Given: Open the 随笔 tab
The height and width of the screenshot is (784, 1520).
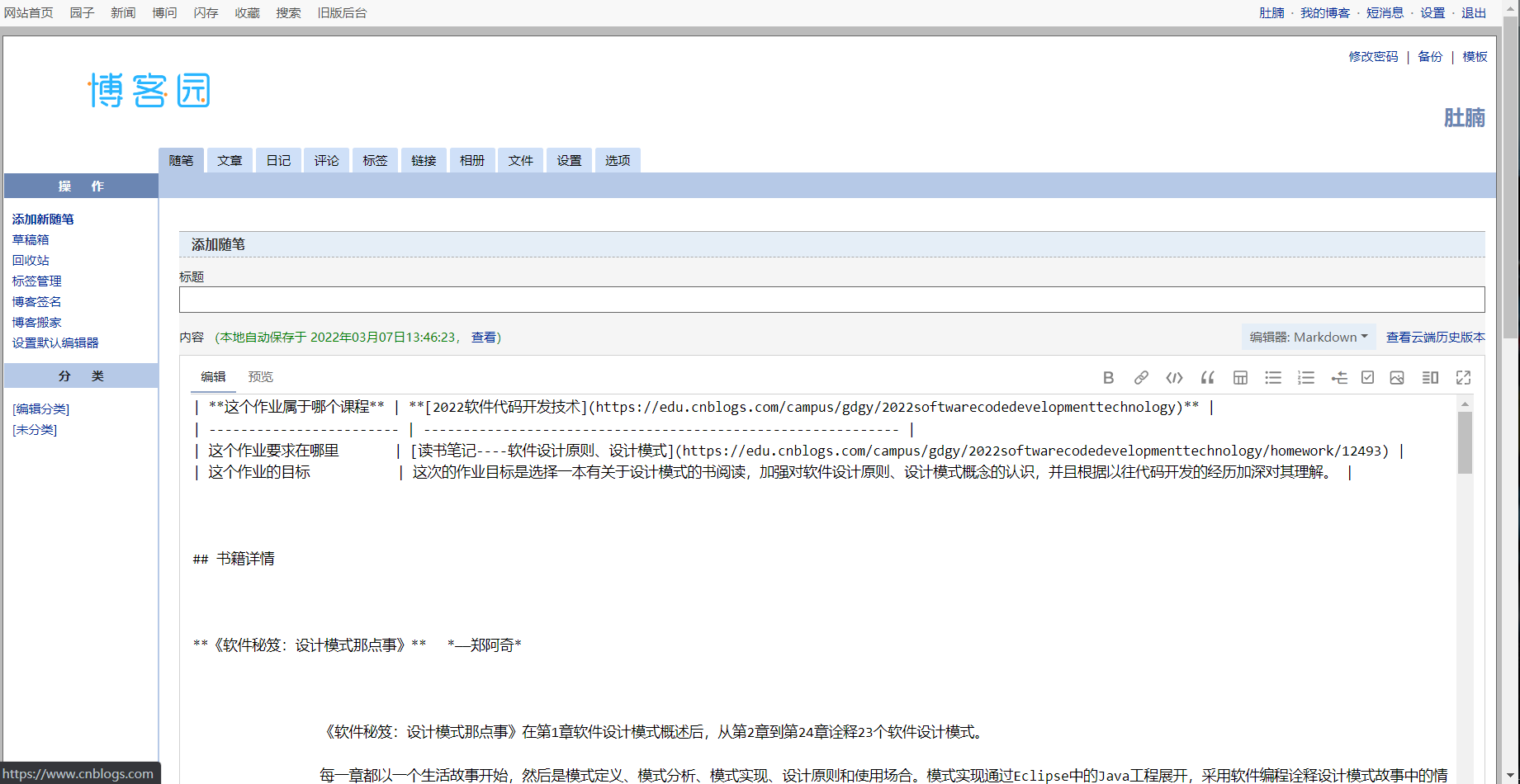Looking at the screenshot, I should tap(182, 160).
